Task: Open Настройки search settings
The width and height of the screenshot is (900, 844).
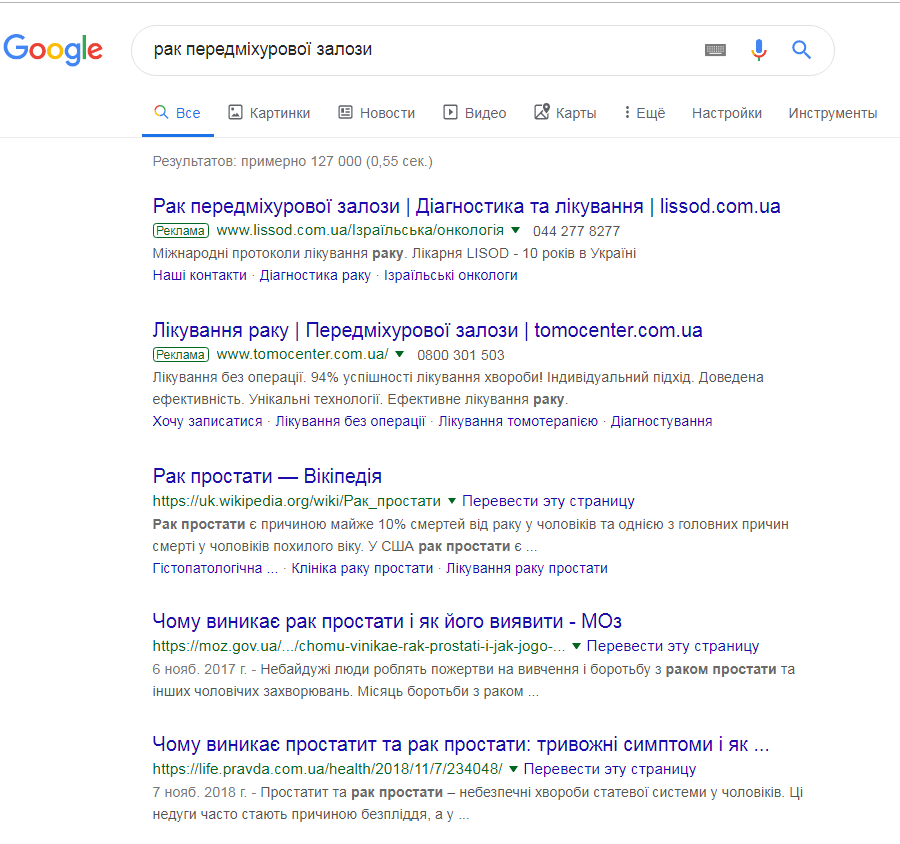Action: pos(727,113)
